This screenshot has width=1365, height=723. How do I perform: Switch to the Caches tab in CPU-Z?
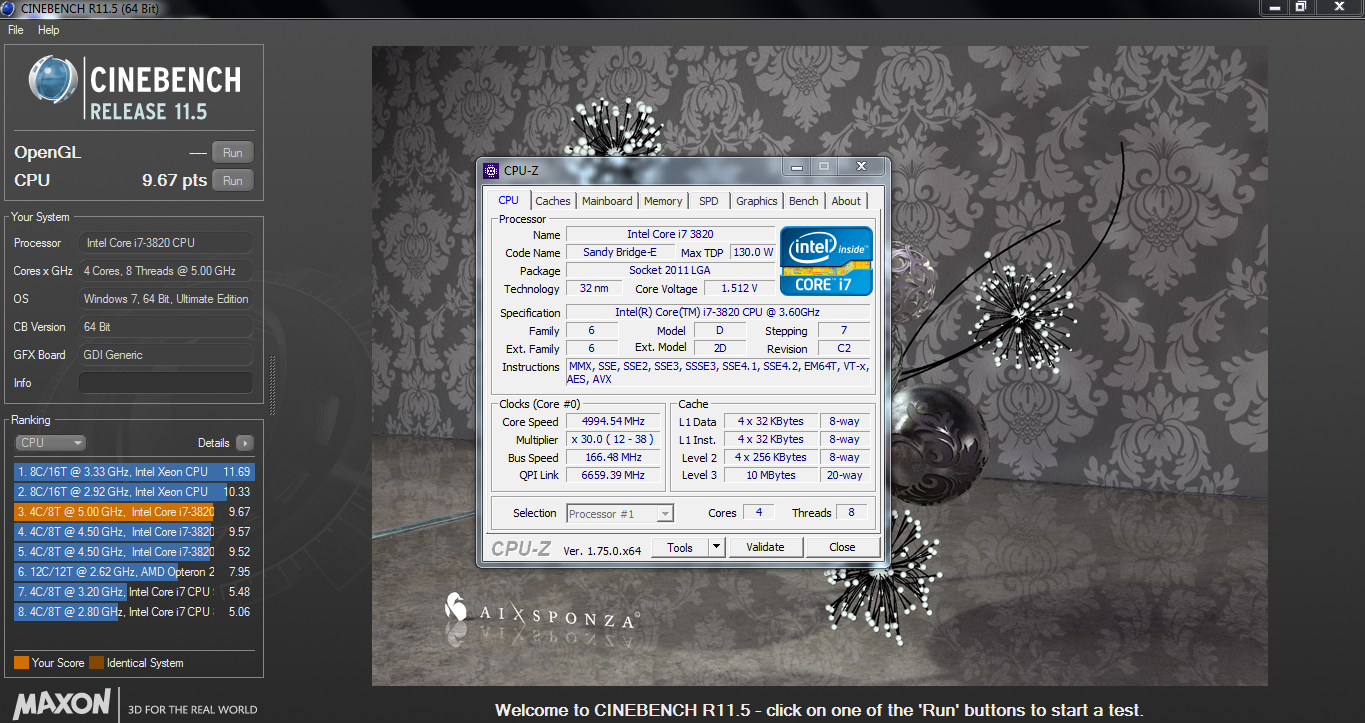(553, 201)
